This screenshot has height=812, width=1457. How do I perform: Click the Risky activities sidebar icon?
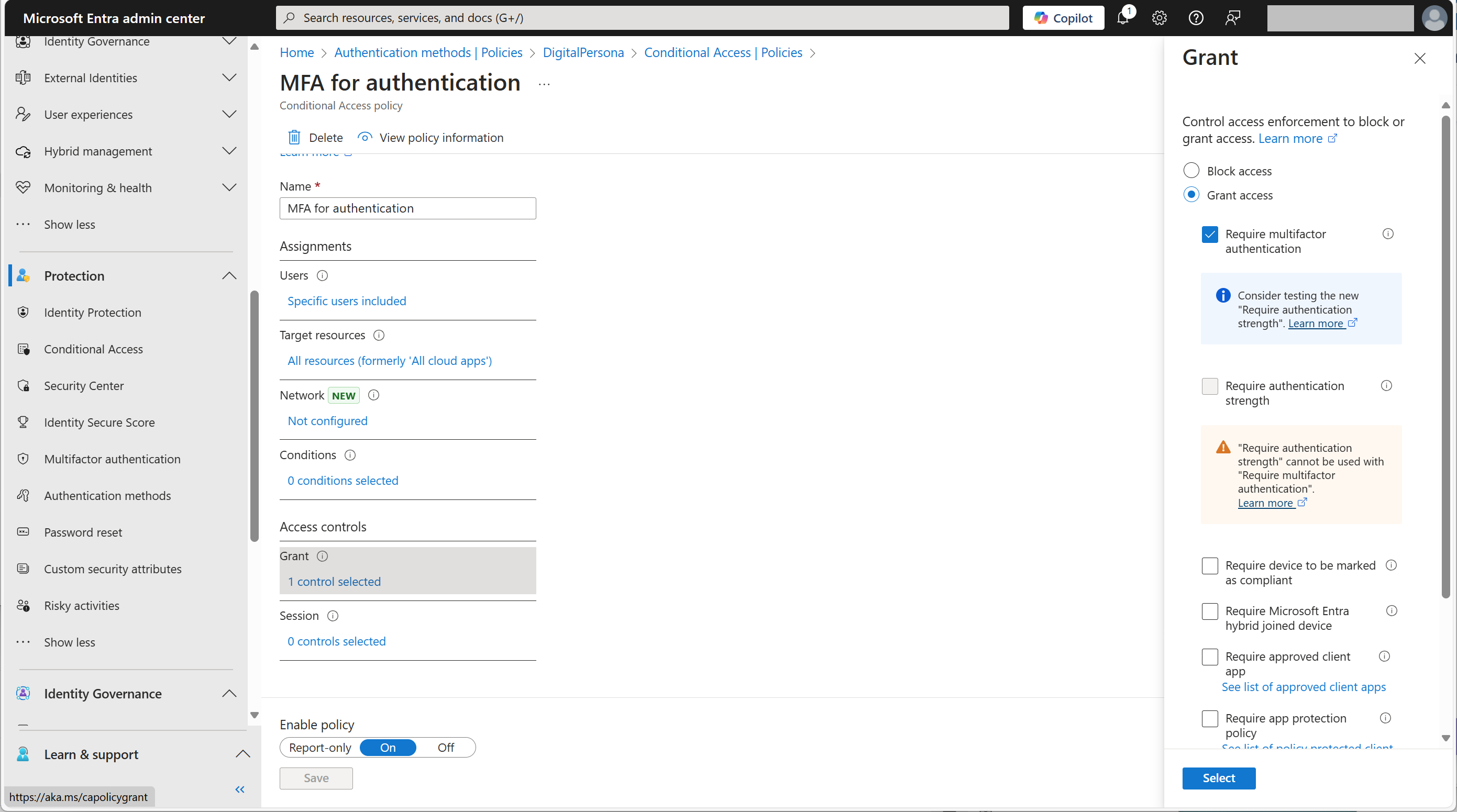coord(23,606)
